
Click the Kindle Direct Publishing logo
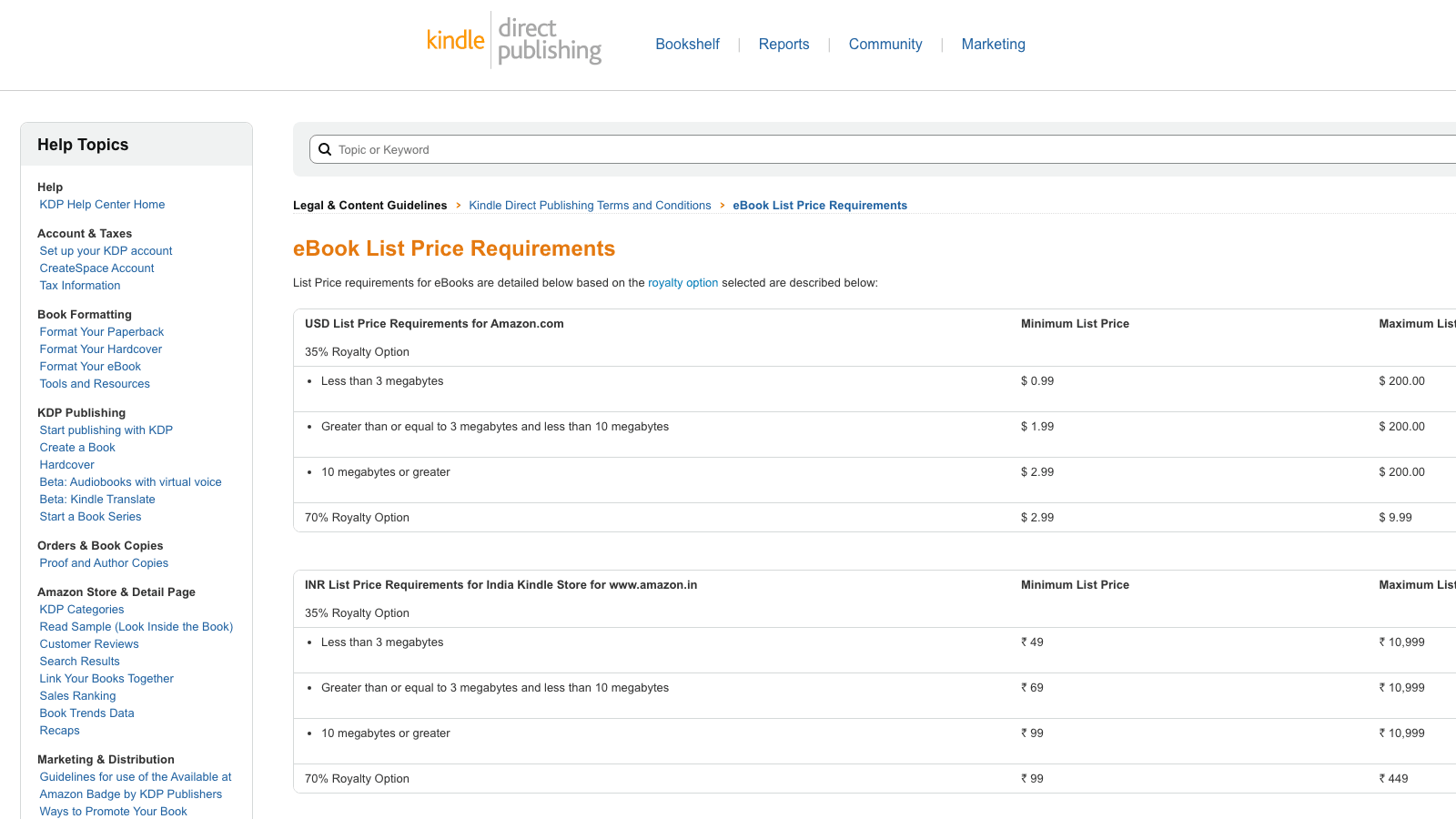tap(514, 40)
